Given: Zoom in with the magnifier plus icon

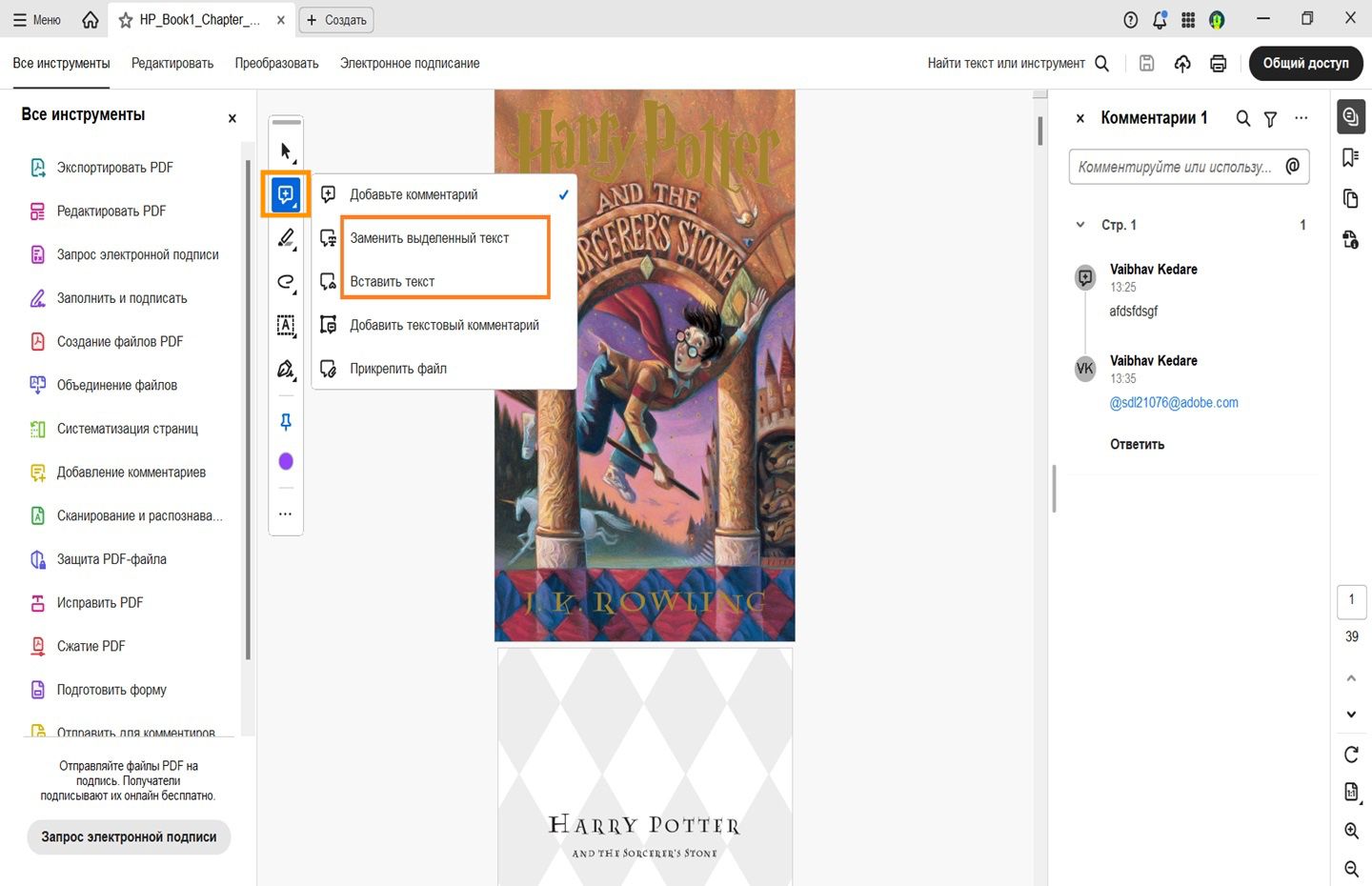Looking at the screenshot, I should 1351,831.
